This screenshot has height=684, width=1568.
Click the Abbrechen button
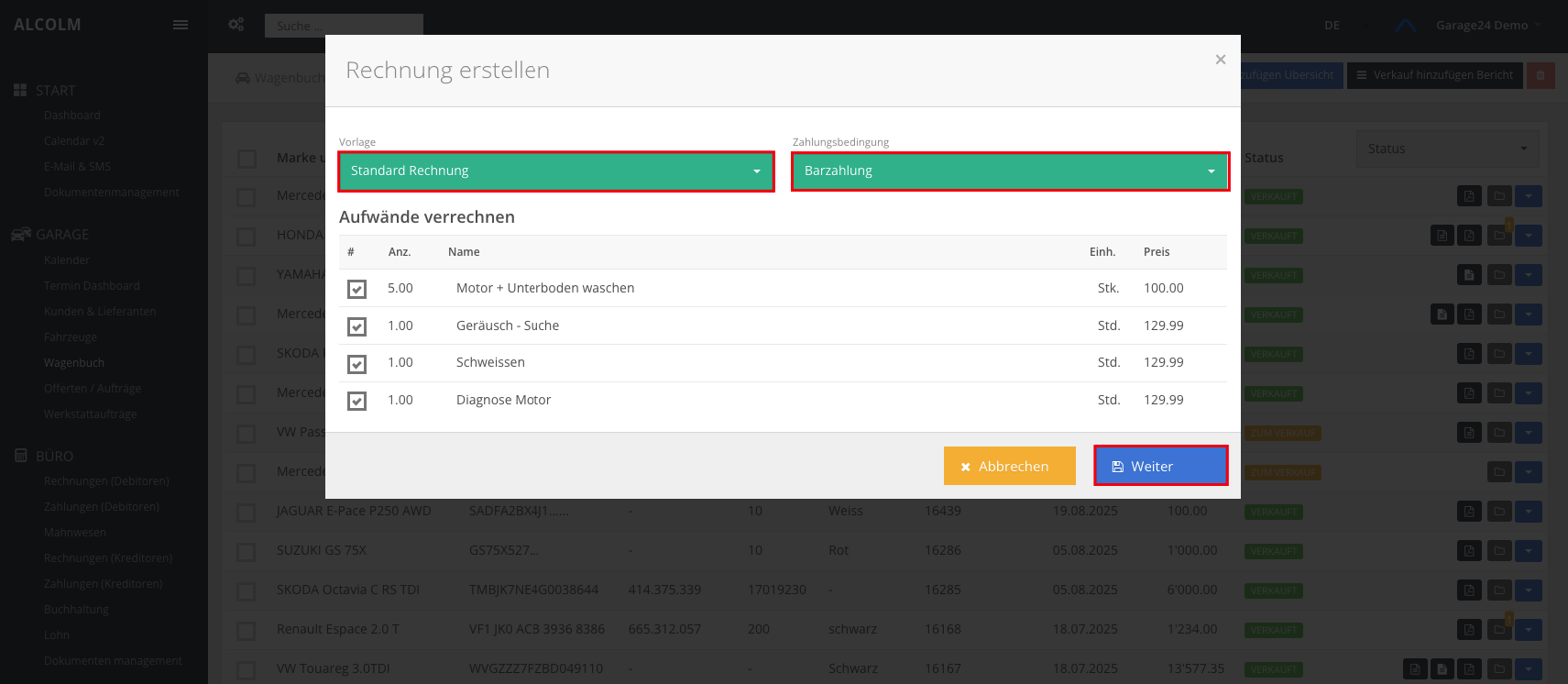[1009, 466]
